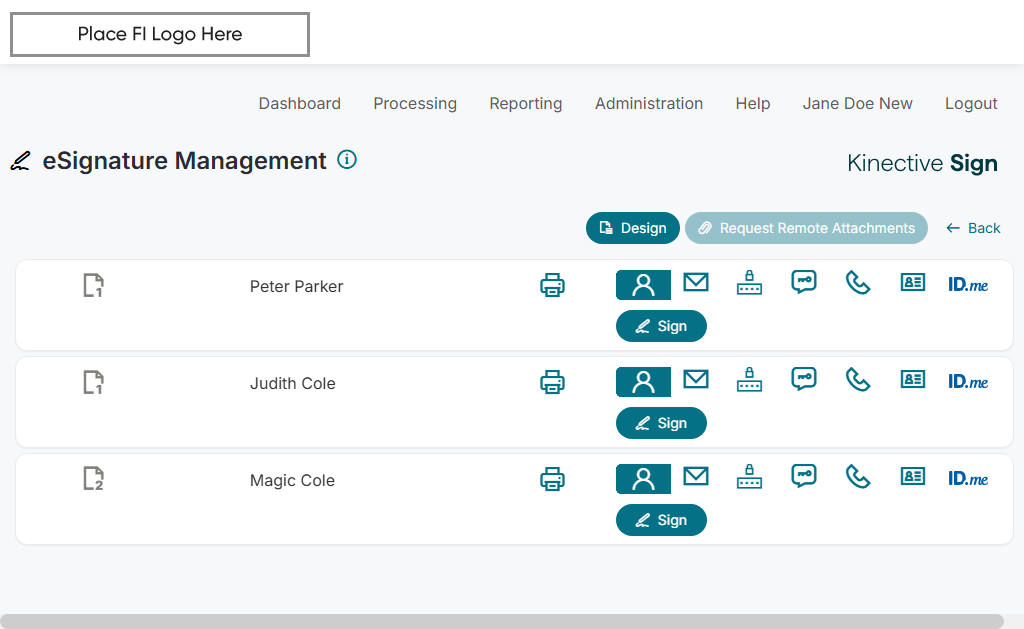Open the Processing menu
Screen dimensions: 1024x629
click(x=415, y=103)
